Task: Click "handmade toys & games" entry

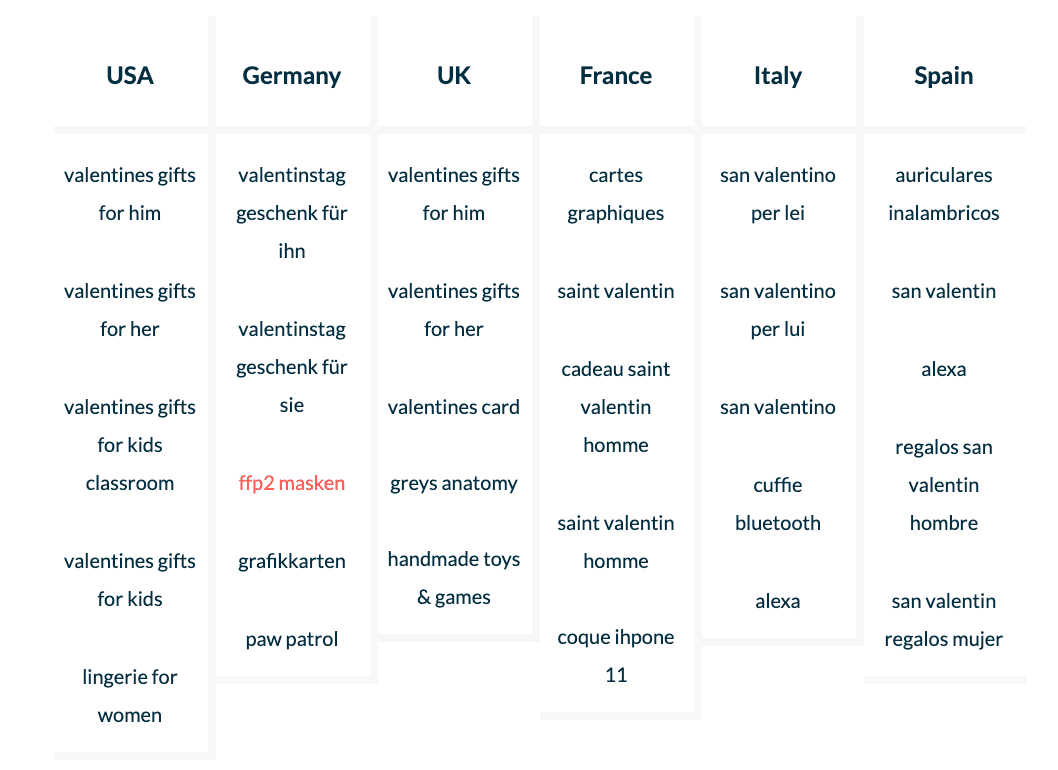Action: pos(454,578)
